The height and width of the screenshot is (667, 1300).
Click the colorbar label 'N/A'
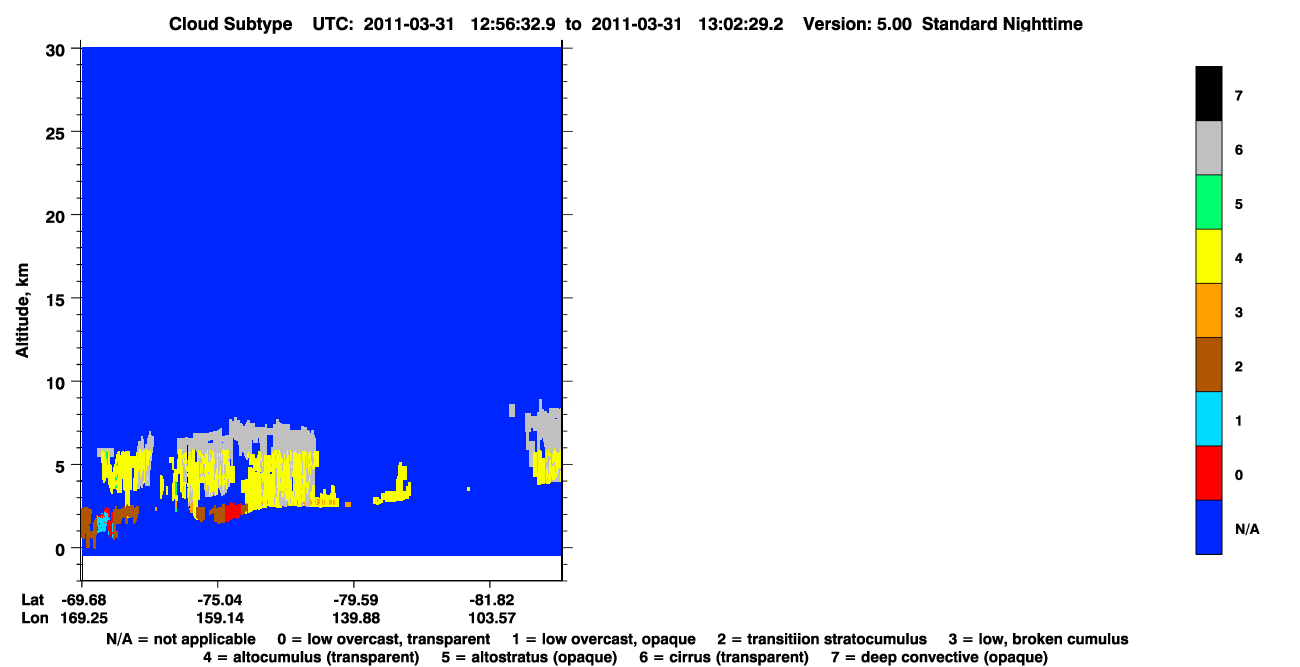[x=1247, y=529]
